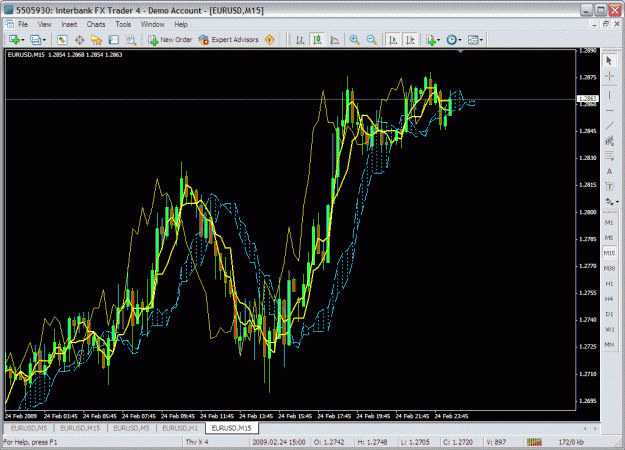Click the V: 897 status value
Viewport: 625px width, 450px height.
496,442
